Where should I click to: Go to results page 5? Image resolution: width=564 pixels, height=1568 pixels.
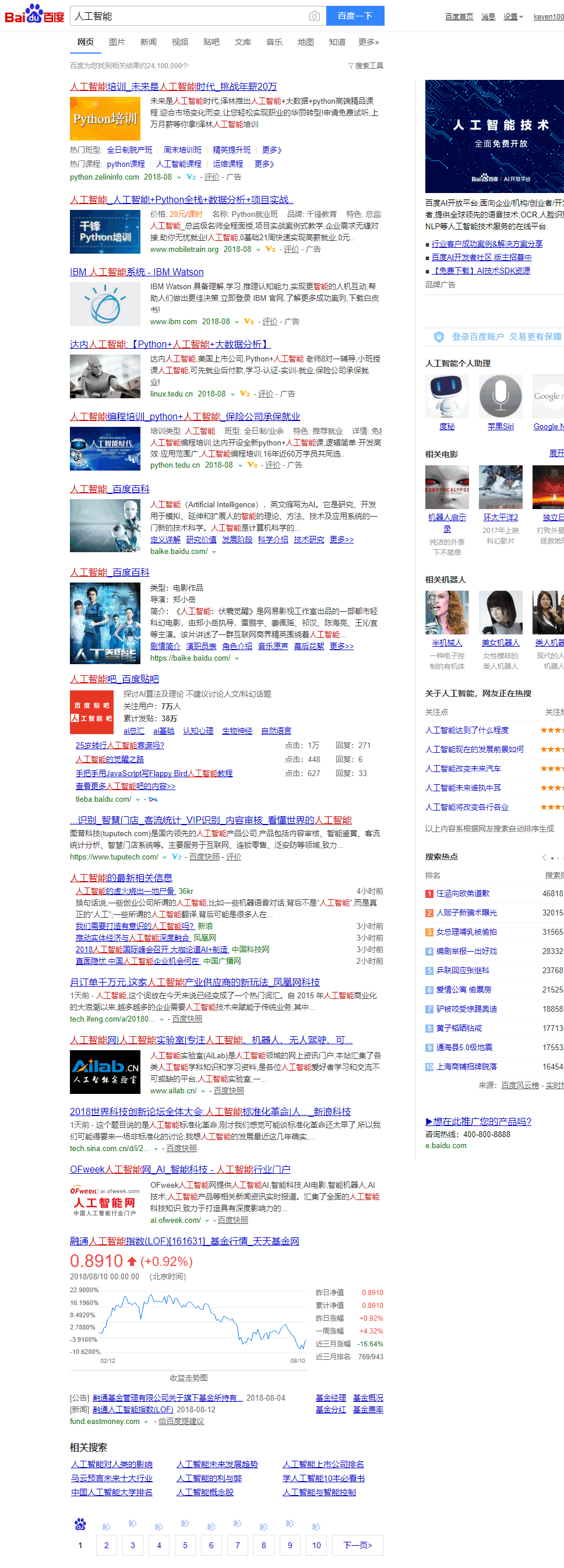click(x=185, y=1545)
